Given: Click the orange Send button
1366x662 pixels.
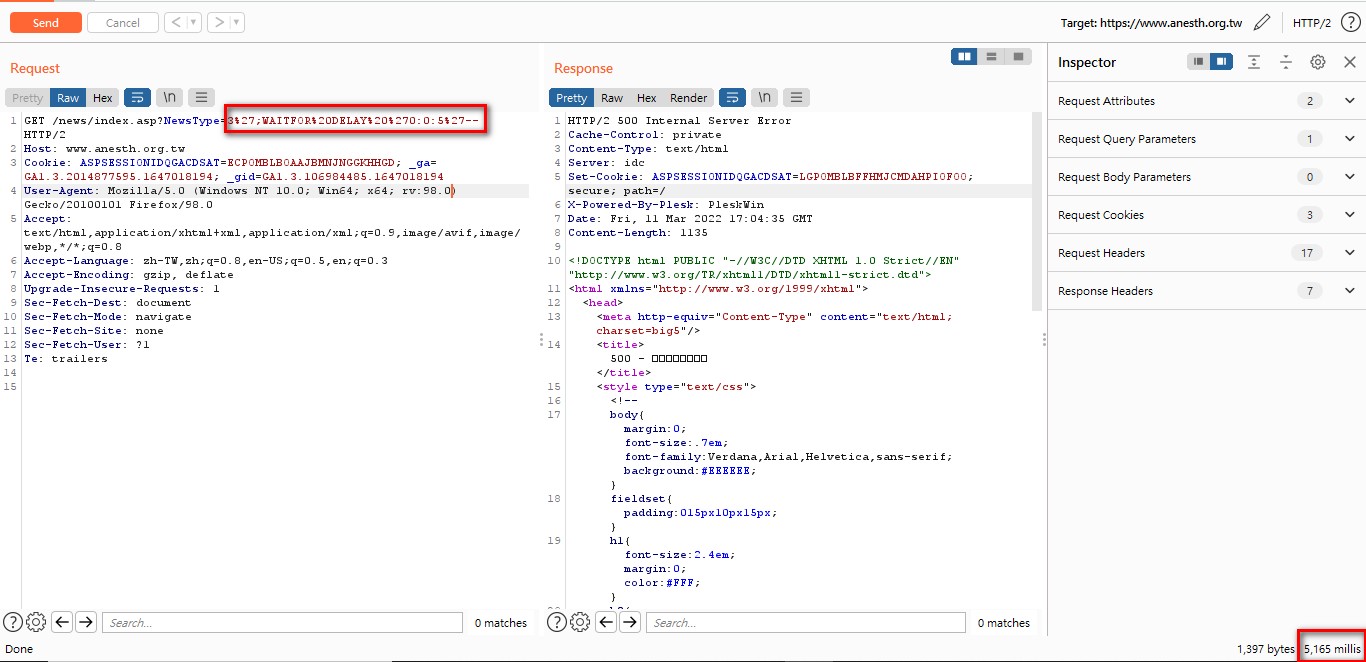Looking at the screenshot, I should click(x=45, y=22).
